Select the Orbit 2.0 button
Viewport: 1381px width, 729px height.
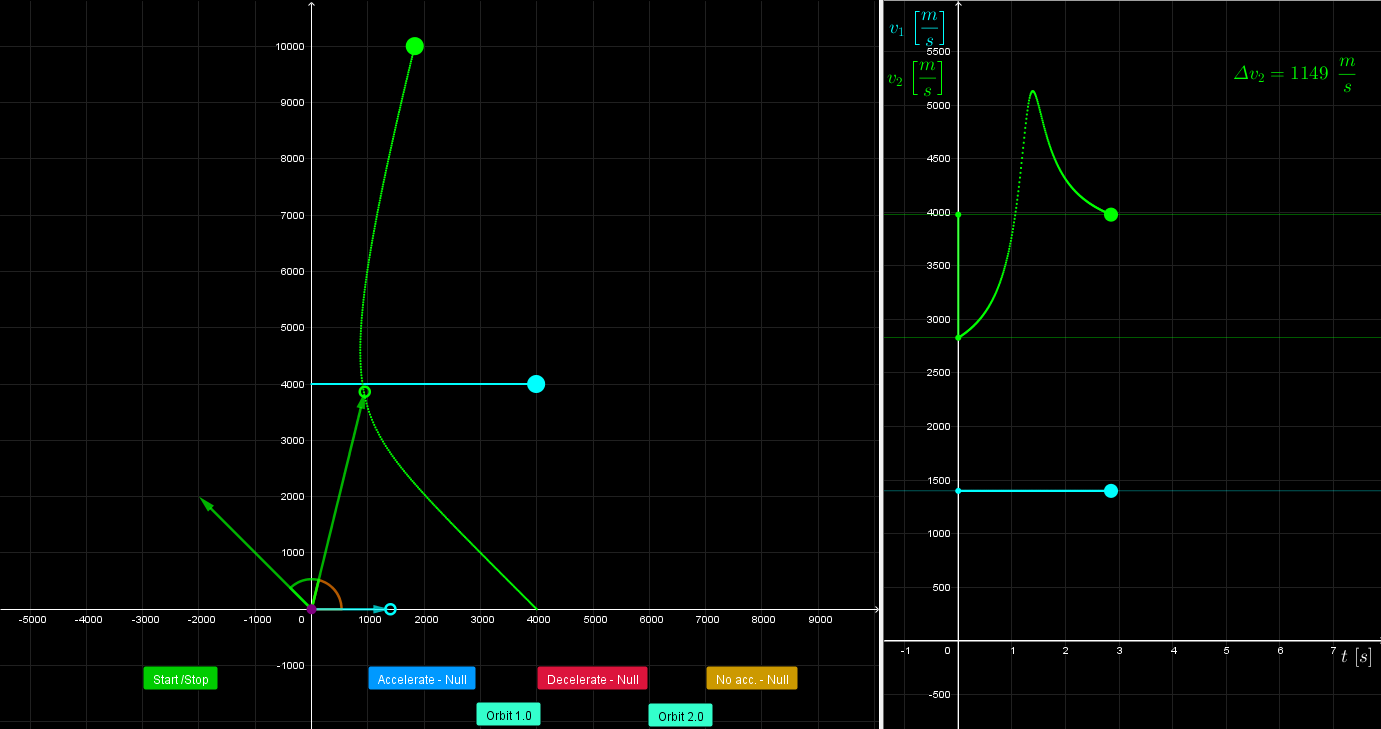pyautogui.click(x=680, y=715)
